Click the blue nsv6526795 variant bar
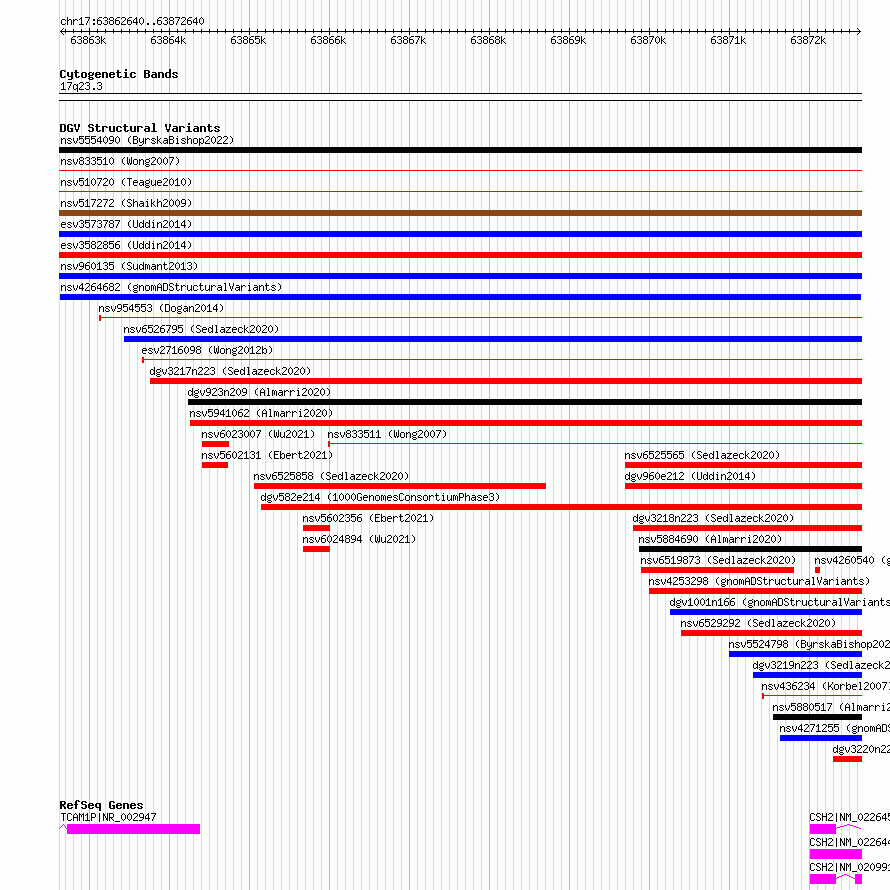The height and width of the screenshot is (890, 890). click(x=493, y=339)
